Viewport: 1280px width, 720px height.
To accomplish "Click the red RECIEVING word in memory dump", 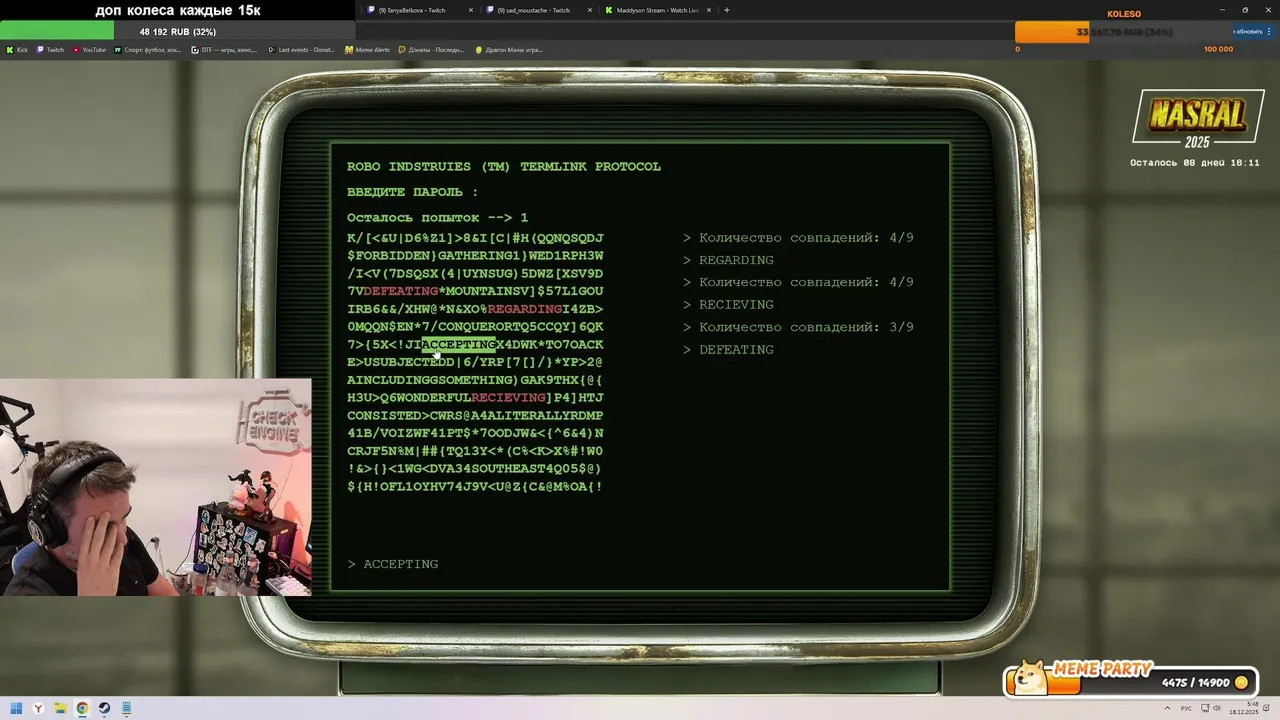I will coord(508,397).
